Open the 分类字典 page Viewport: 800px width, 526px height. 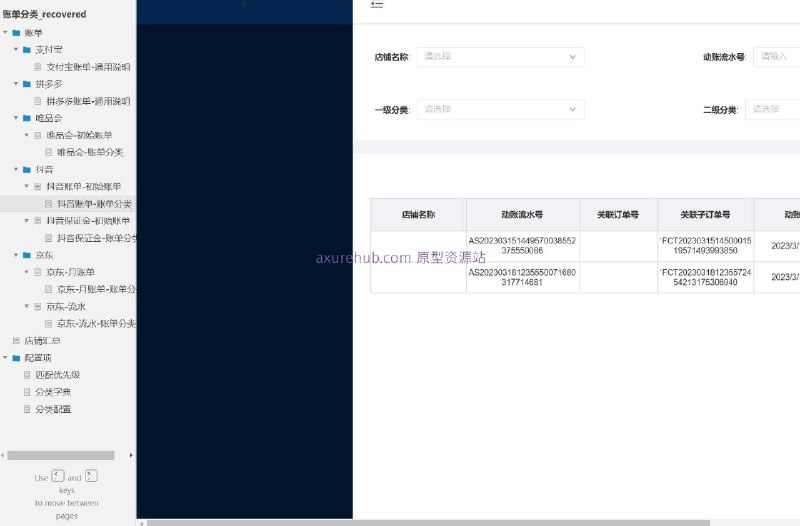pyautogui.click(x=53, y=392)
